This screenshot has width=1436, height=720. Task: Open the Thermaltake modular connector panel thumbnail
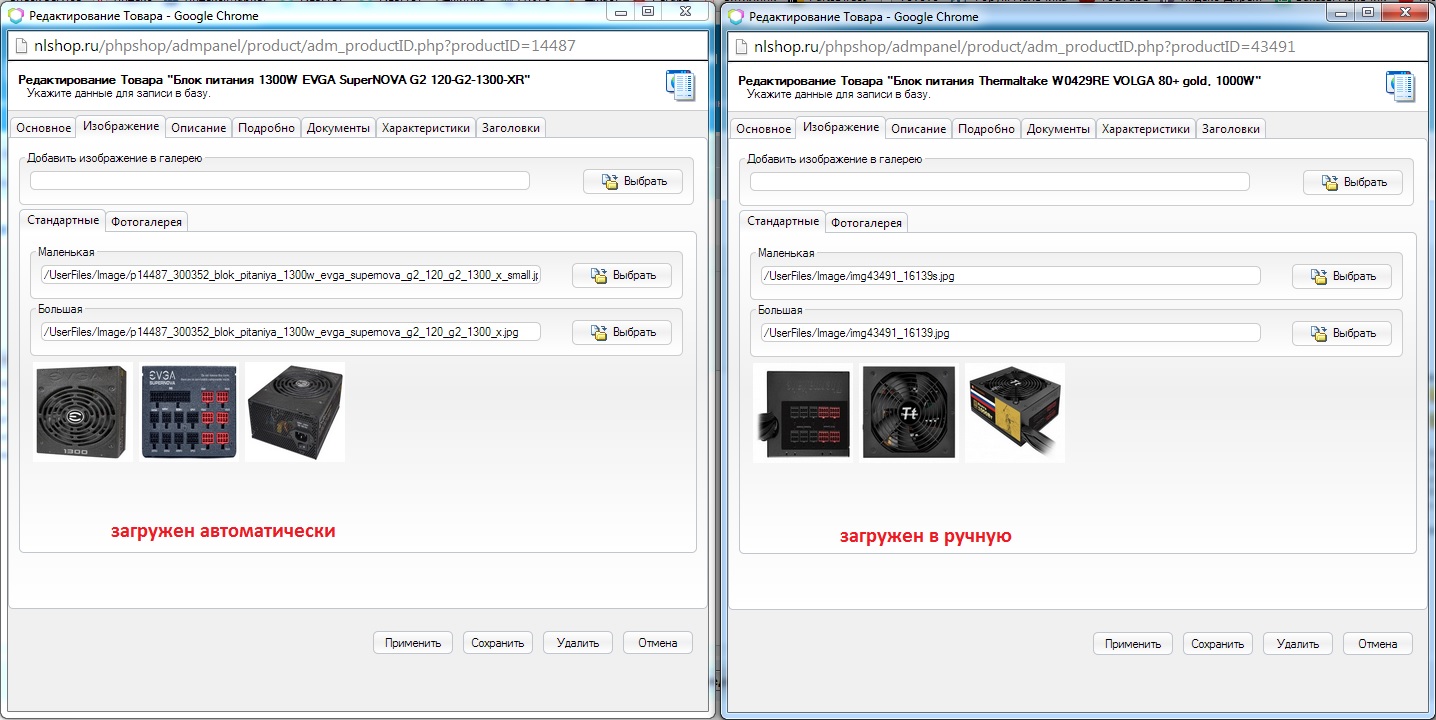803,413
